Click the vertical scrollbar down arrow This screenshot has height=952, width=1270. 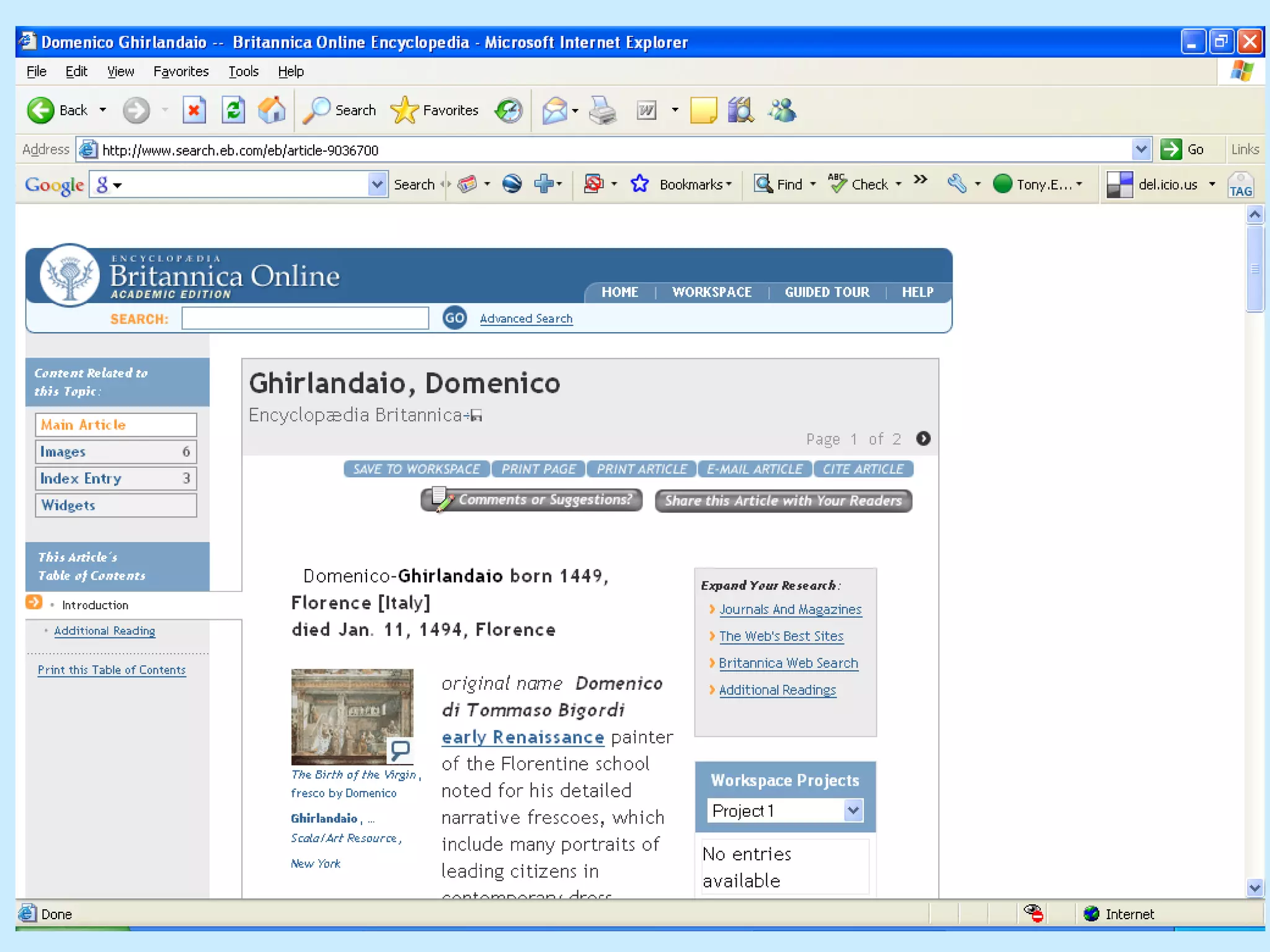pos(1254,888)
